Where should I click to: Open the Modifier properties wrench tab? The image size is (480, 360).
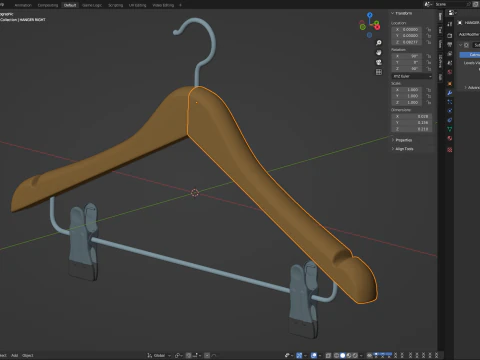[450, 93]
